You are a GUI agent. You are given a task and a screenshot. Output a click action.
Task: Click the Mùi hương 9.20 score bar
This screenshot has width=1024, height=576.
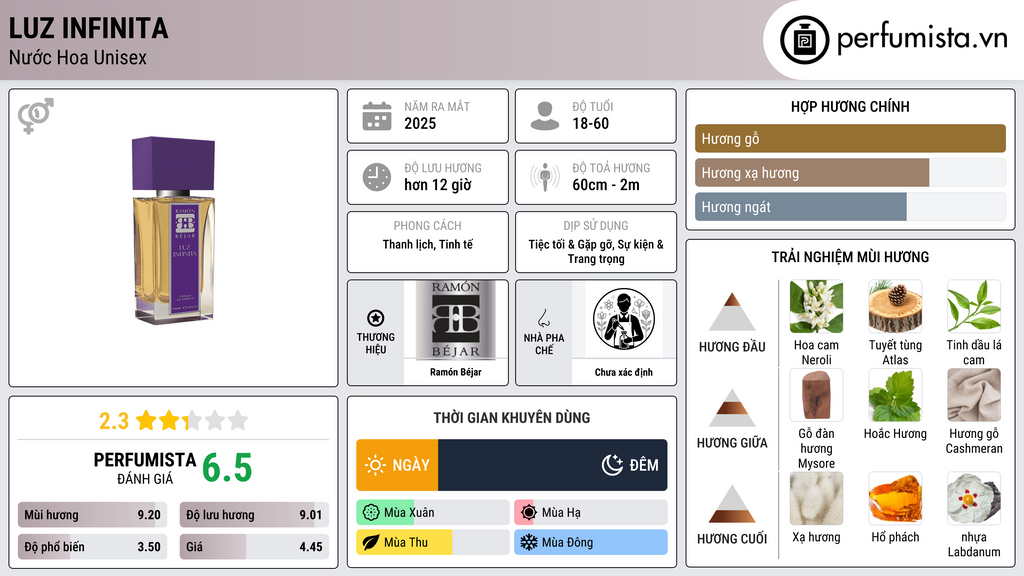tap(93, 515)
